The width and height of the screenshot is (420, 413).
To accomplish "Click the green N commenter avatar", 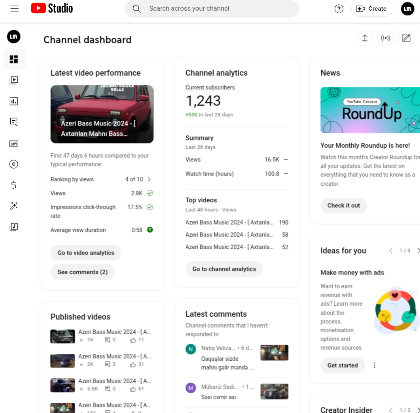I will click(x=191, y=349).
